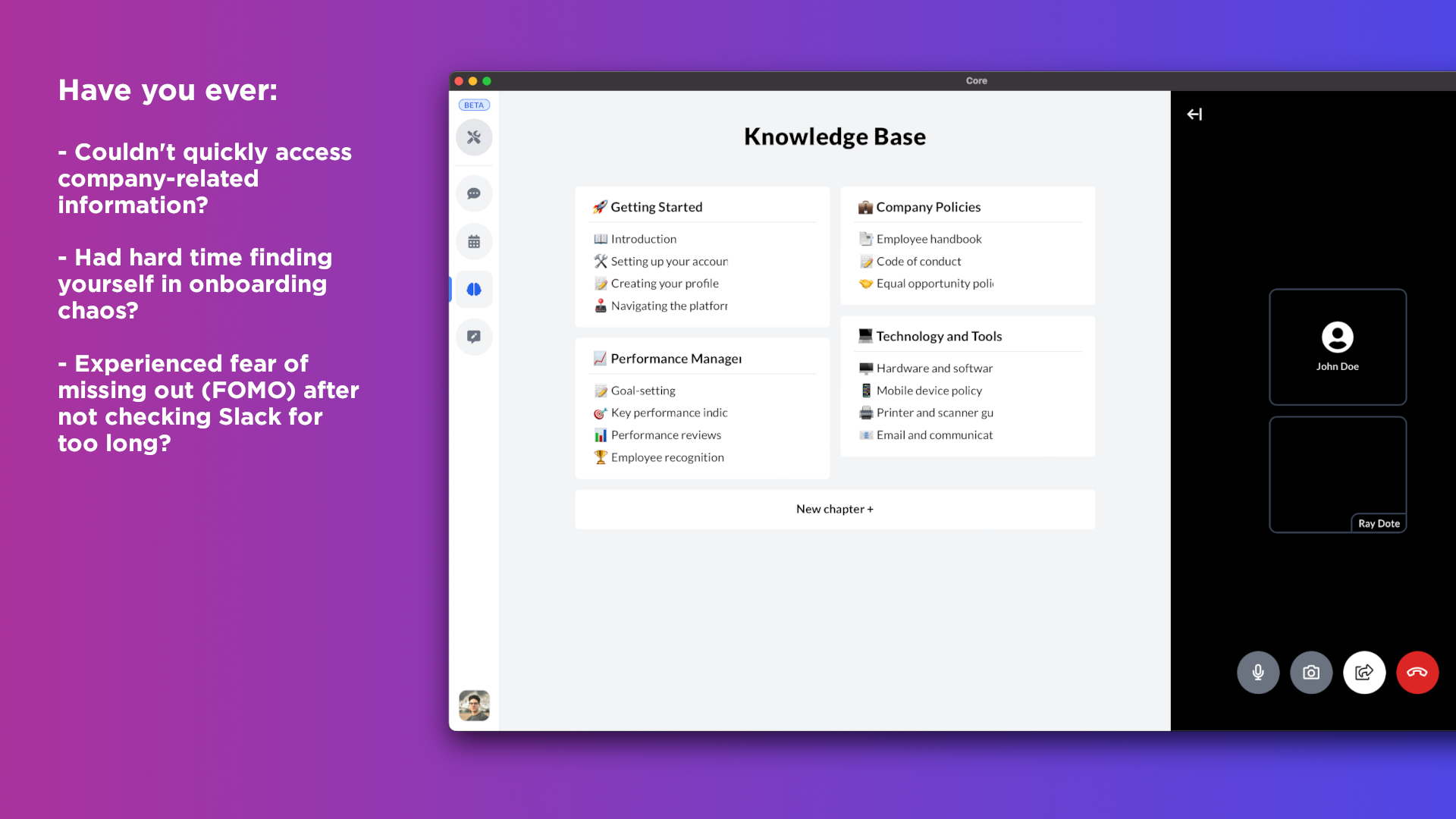
Task: Click the BETA badge
Action: pos(474,105)
